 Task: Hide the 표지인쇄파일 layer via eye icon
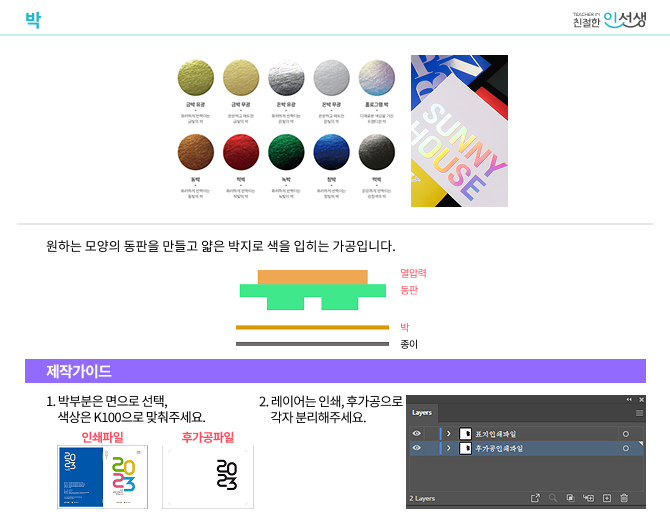point(417,433)
